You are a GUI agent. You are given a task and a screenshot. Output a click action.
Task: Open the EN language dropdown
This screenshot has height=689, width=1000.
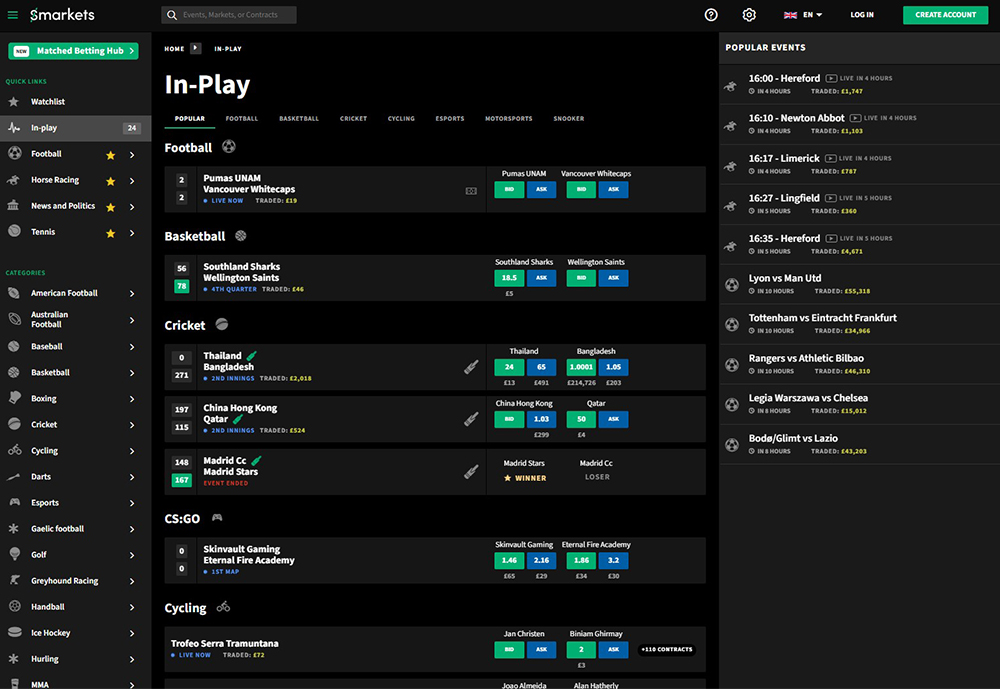coord(803,15)
